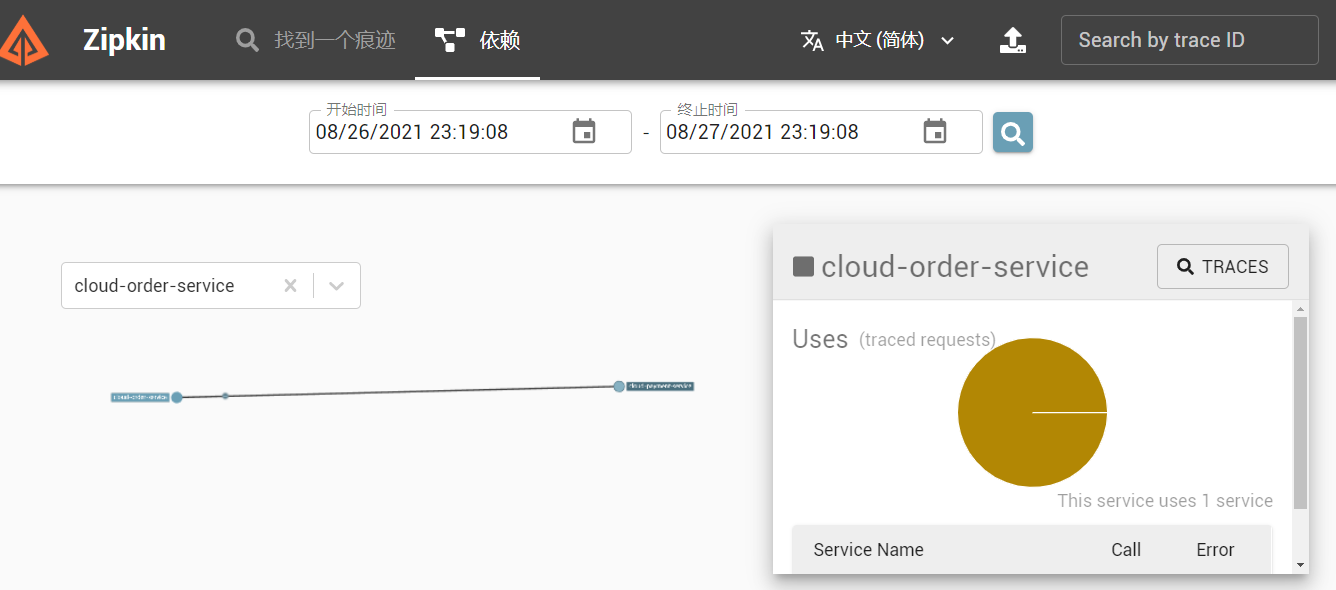The width and height of the screenshot is (1336, 590).
Task: Select the cloud-payment-service graph node
Action: (619, 386)
